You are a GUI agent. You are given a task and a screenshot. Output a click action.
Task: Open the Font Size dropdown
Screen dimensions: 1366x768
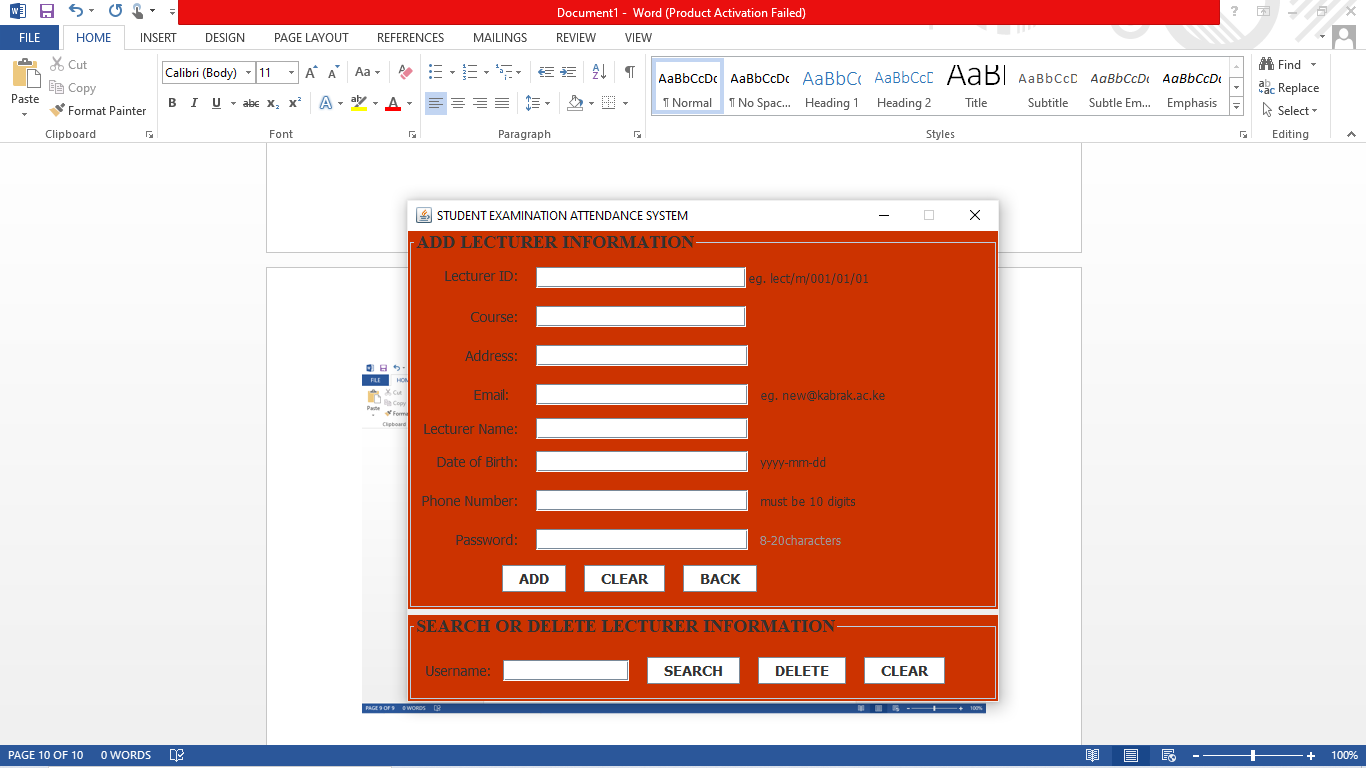click(290, 72)
